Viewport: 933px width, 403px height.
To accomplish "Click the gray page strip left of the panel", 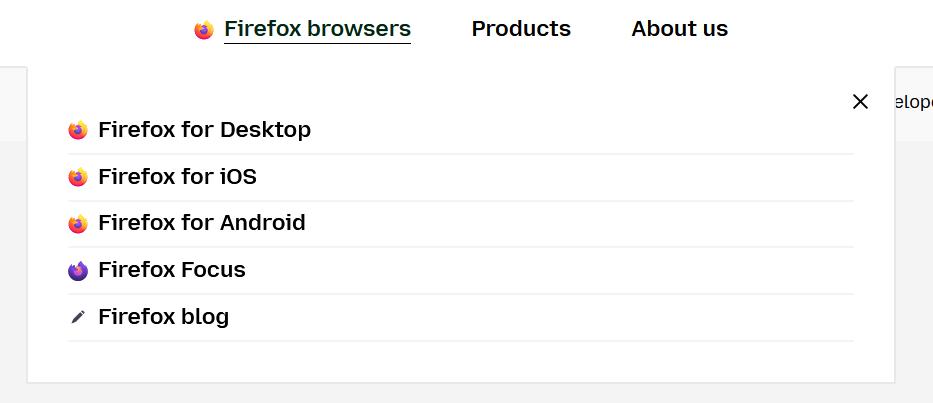I will pyautogui.click(x=13, y=238).
